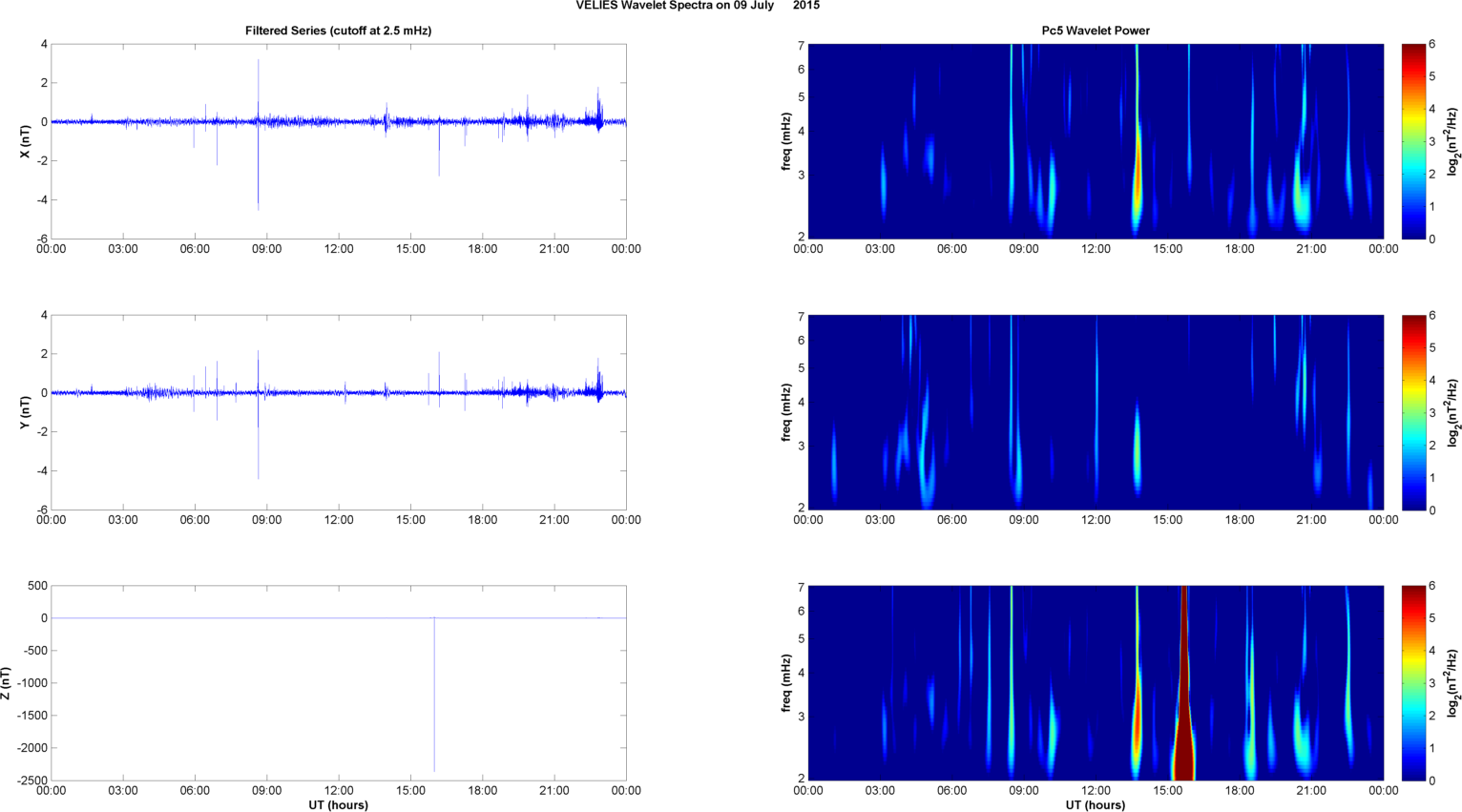Viewport: 1462px width, 812px height.
Task: Click the large negative spike in the Z series
Action: tap(434, 695)
